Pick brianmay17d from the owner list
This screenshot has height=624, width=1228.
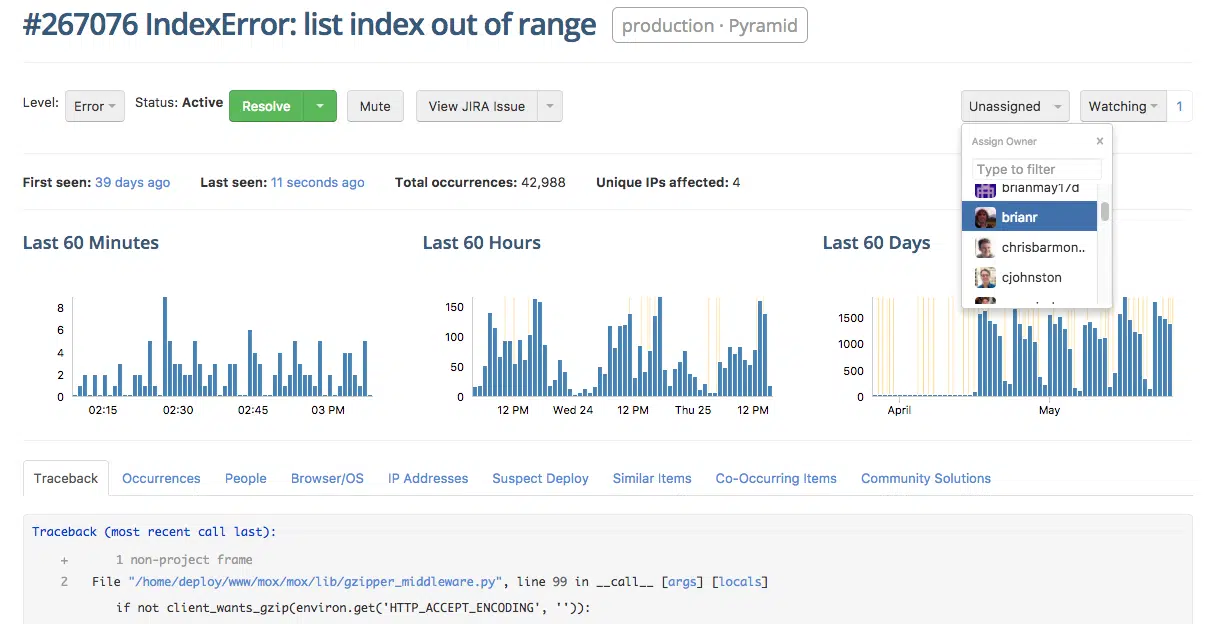point(1034,189)
